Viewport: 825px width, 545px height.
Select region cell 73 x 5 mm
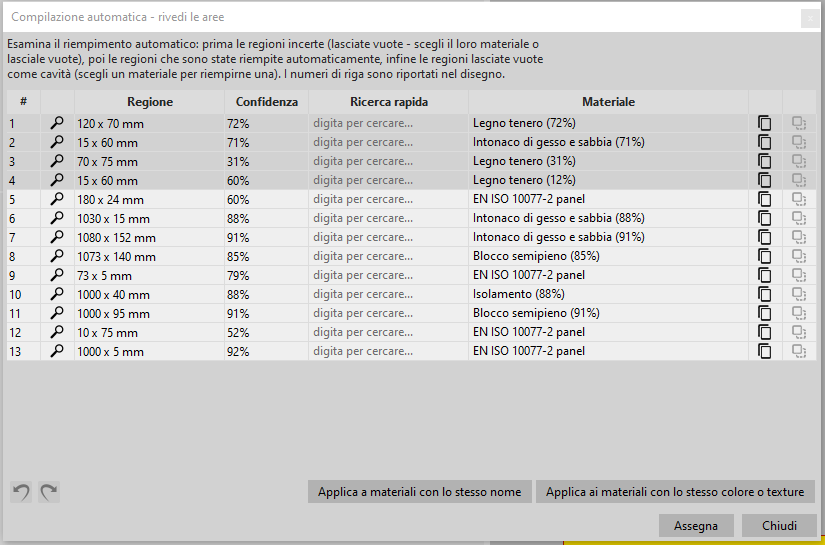(x=149, y=275)
